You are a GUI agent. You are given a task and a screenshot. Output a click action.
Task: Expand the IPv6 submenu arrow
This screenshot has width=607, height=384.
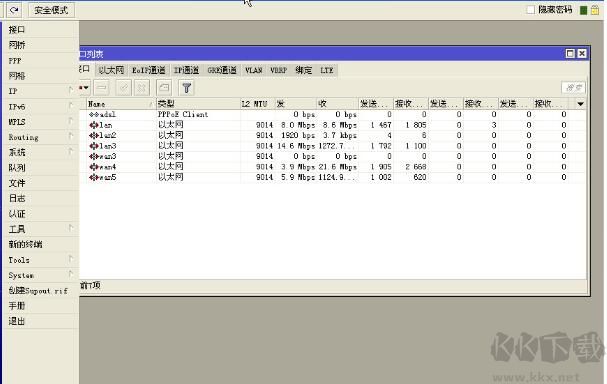click(x=70, y=105)
